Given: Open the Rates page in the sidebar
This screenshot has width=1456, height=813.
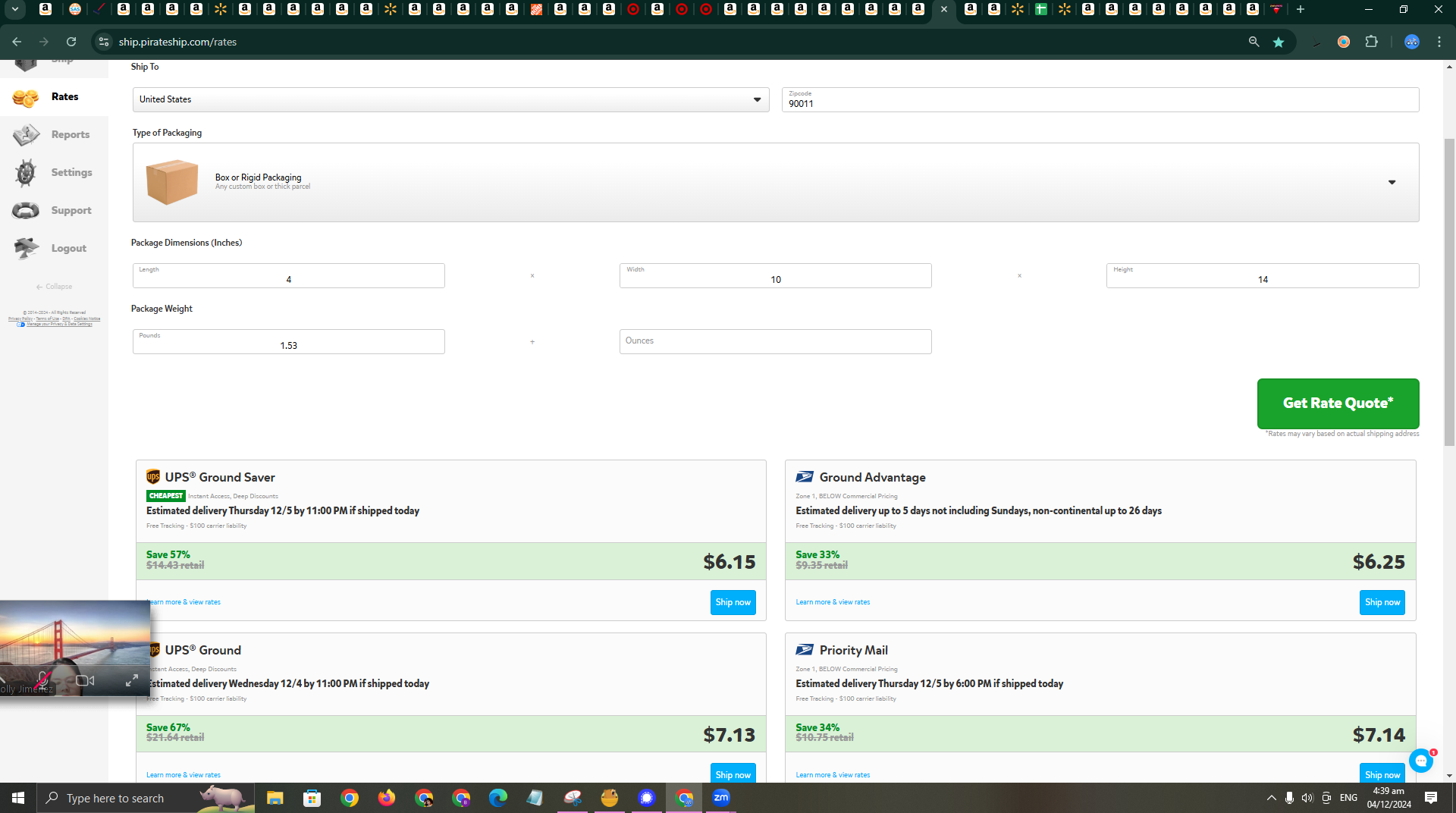Looking at the screenshot, I should [x=54, y=97].
